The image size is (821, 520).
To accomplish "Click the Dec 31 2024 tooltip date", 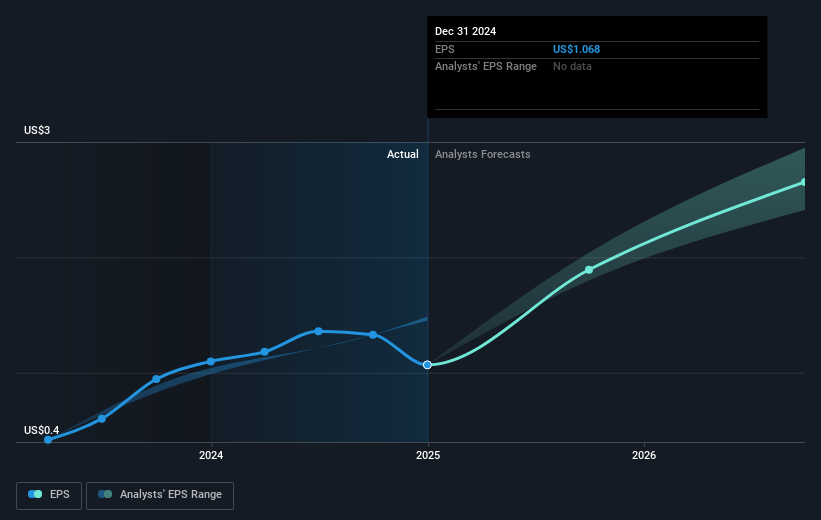I will click(465, 31).
